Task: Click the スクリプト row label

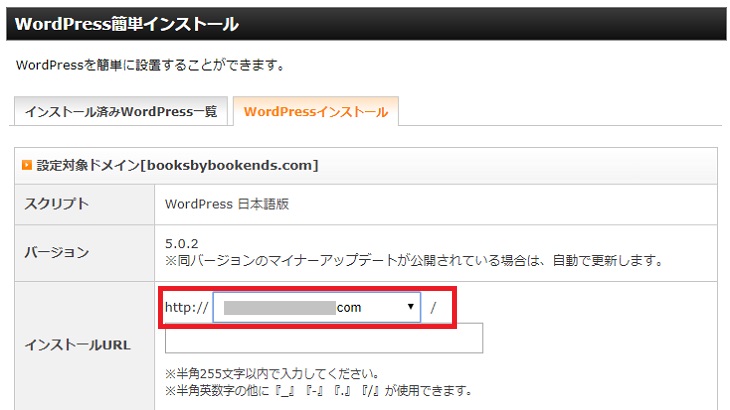Action: [x=56, y=204]
